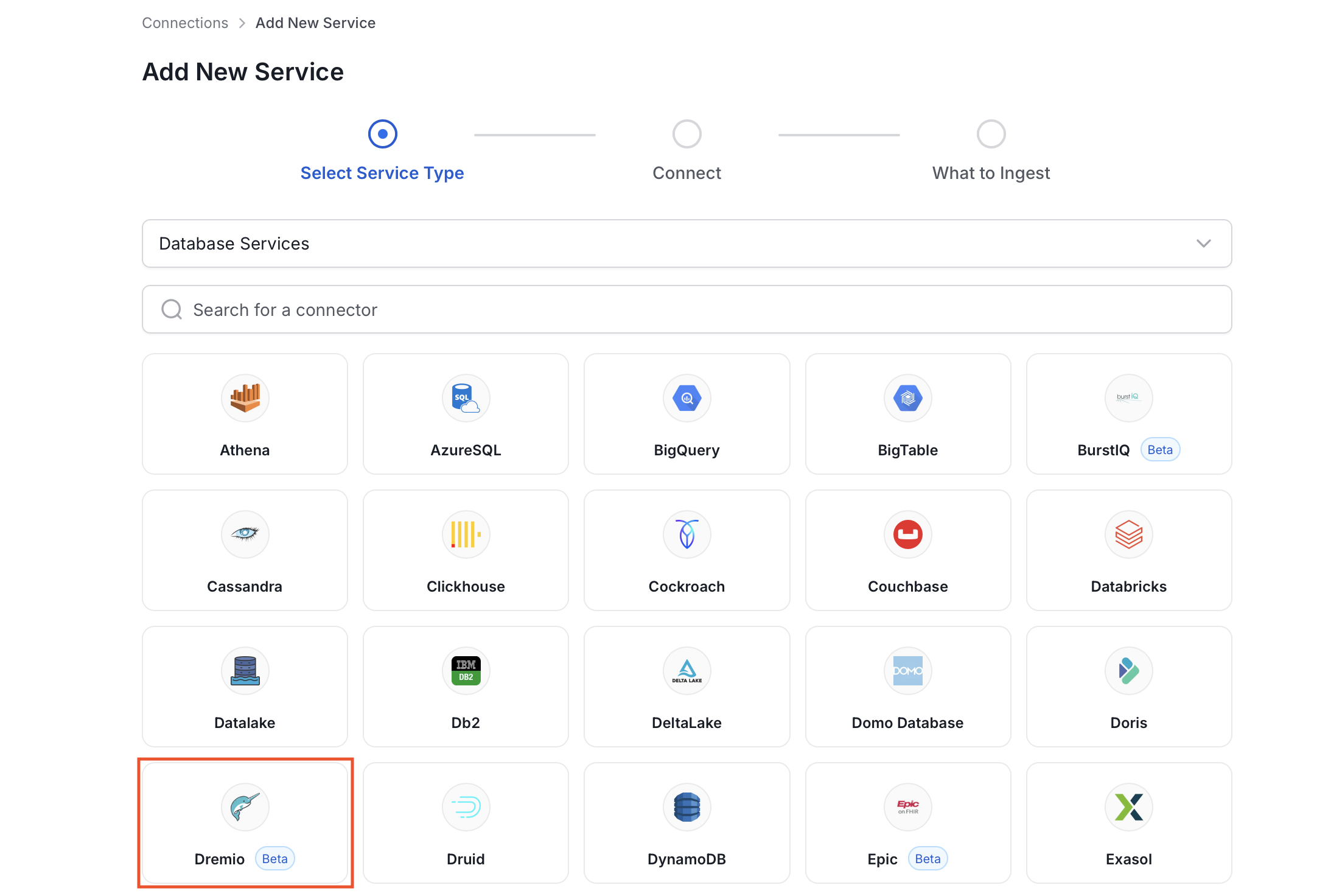Select the Athena connector icon

click(245, 398)
